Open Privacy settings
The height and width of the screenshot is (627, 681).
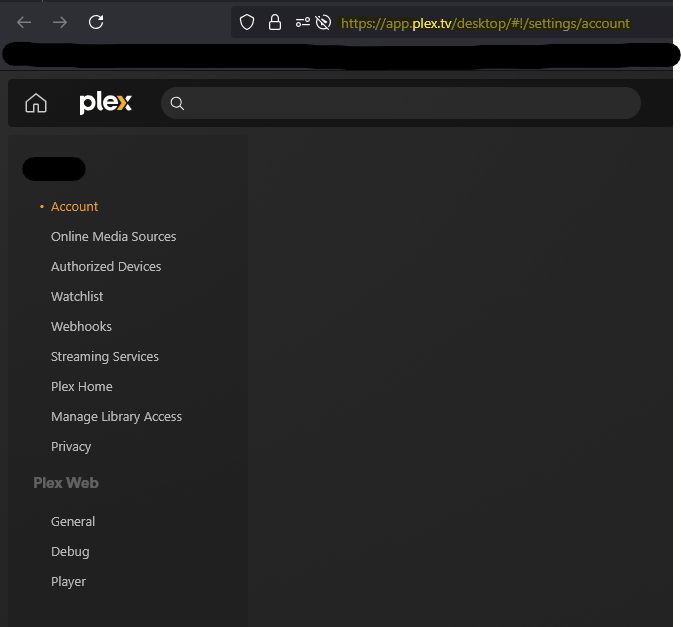pos(71,447)
